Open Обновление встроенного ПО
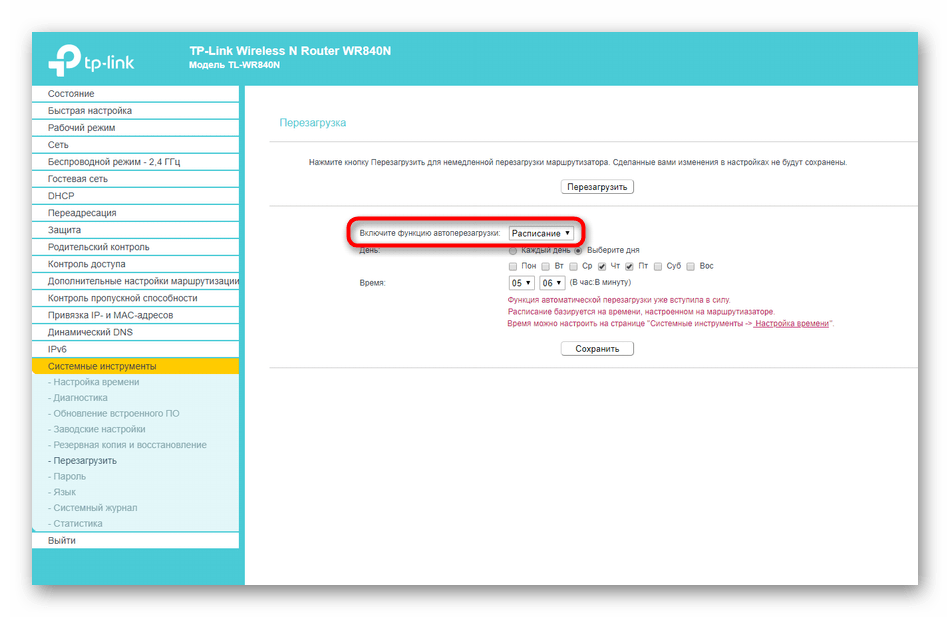 pos(114,413)
